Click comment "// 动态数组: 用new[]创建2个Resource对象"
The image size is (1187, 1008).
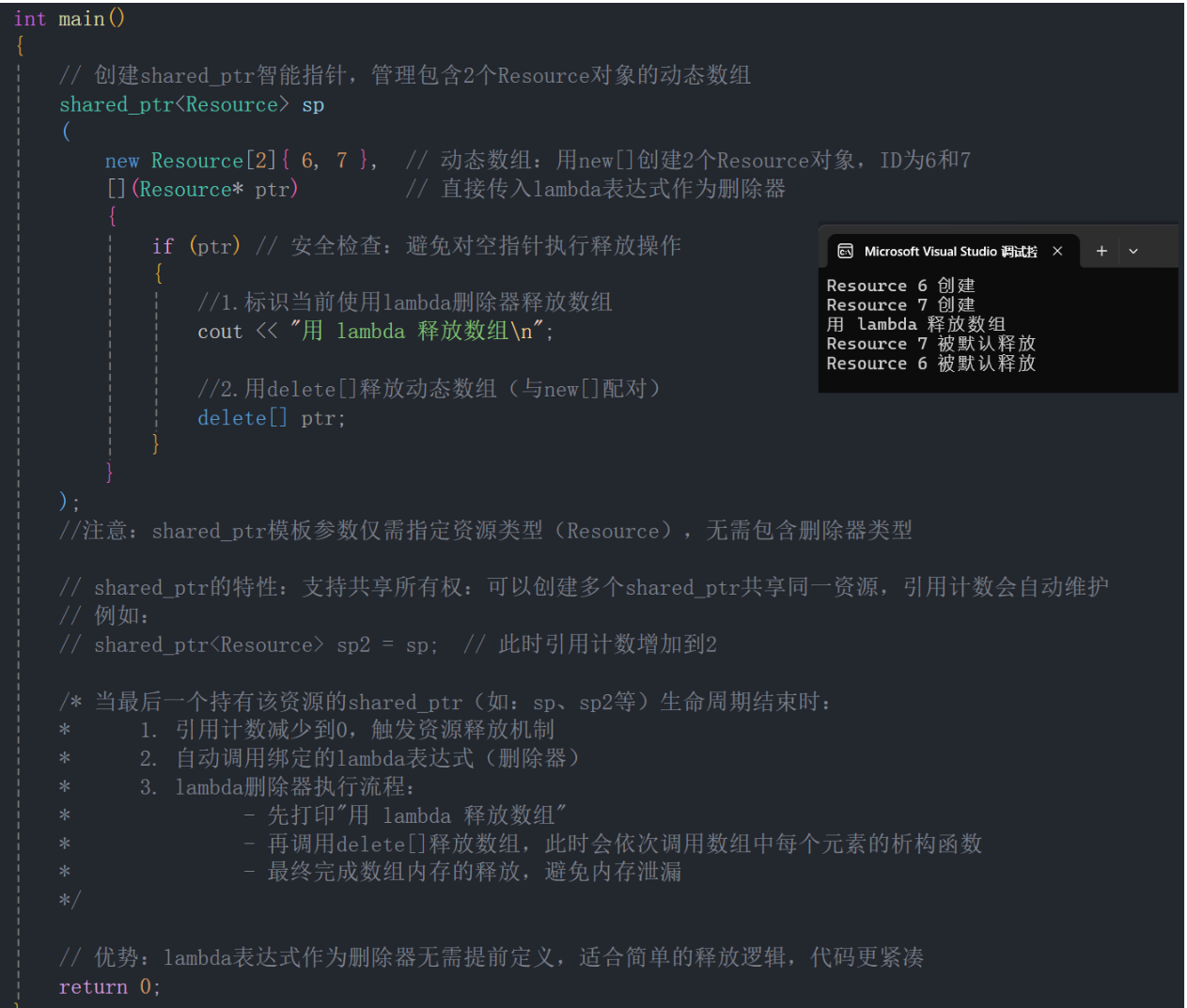tap(688, 161)
